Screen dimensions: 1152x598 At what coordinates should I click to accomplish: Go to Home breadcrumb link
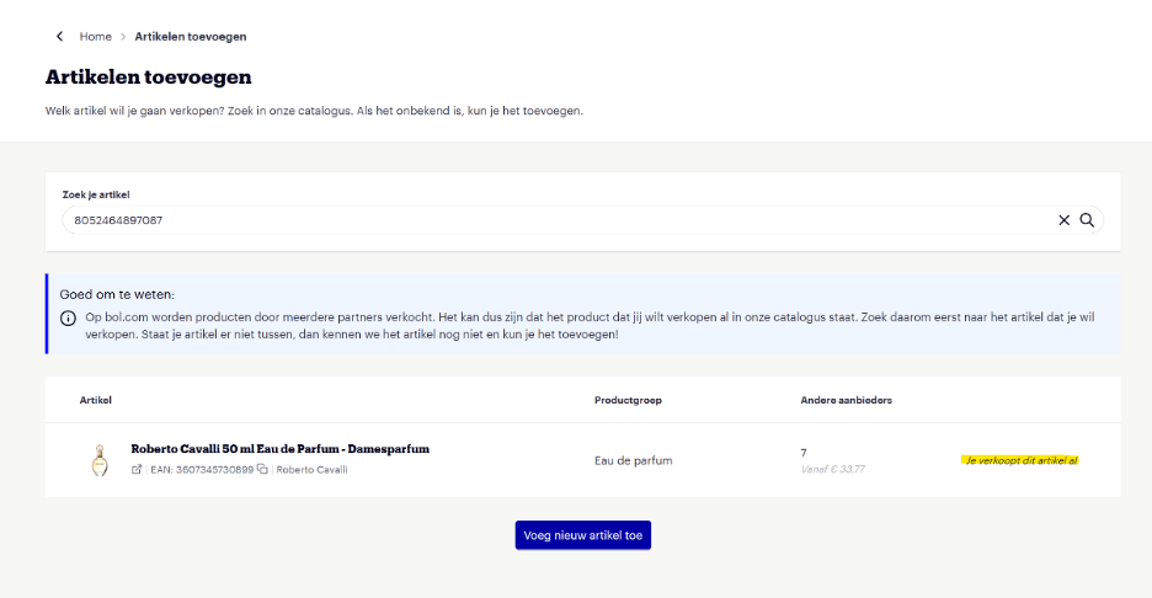[x=96, y=36]
